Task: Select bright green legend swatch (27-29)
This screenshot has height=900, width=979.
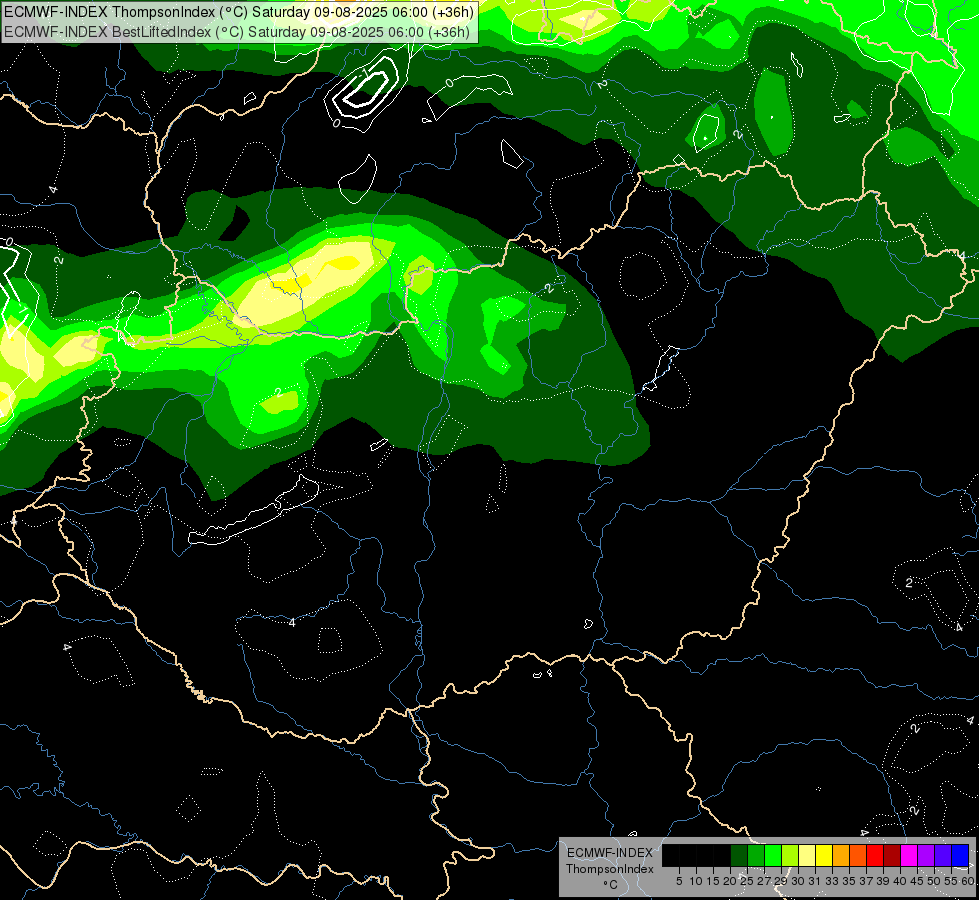Action: pyautogui.click(x=773, y=855)
